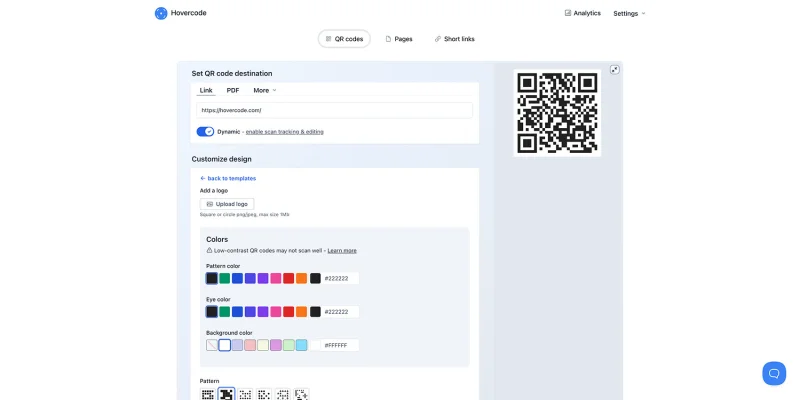This screenshot has height=400, width=800.
Task: Pick the pink Pattern color swatch
Action: (x=276, y=278)
